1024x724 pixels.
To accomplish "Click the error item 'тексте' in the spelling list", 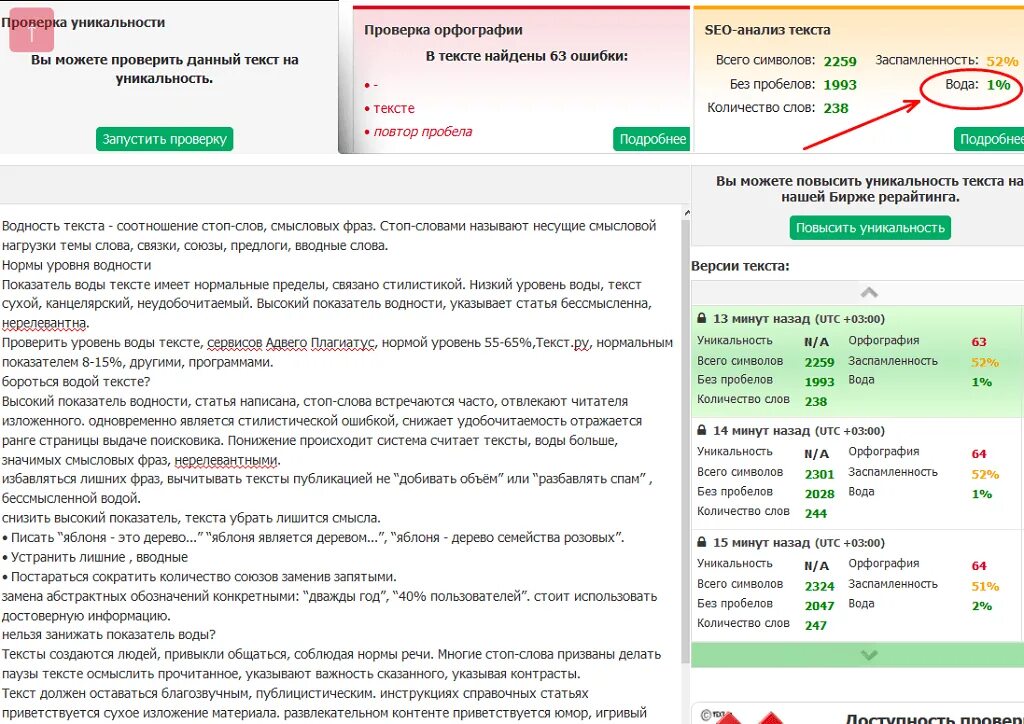I will pos(394,108).
